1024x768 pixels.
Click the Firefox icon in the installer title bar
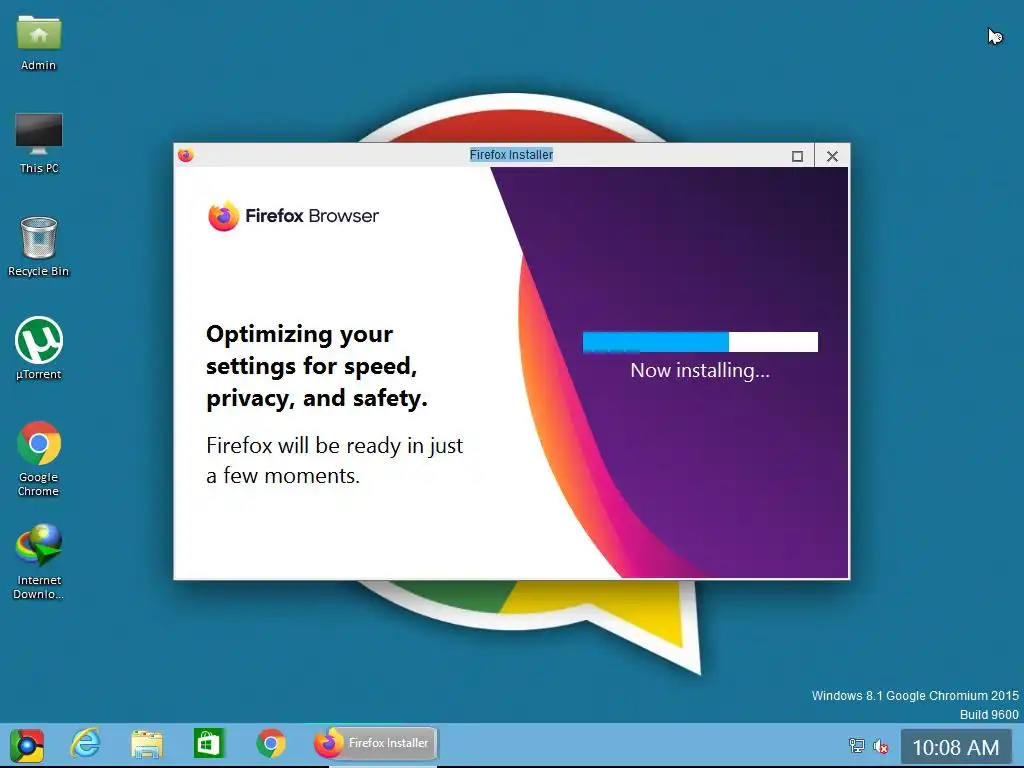click(x=185, y=155)
